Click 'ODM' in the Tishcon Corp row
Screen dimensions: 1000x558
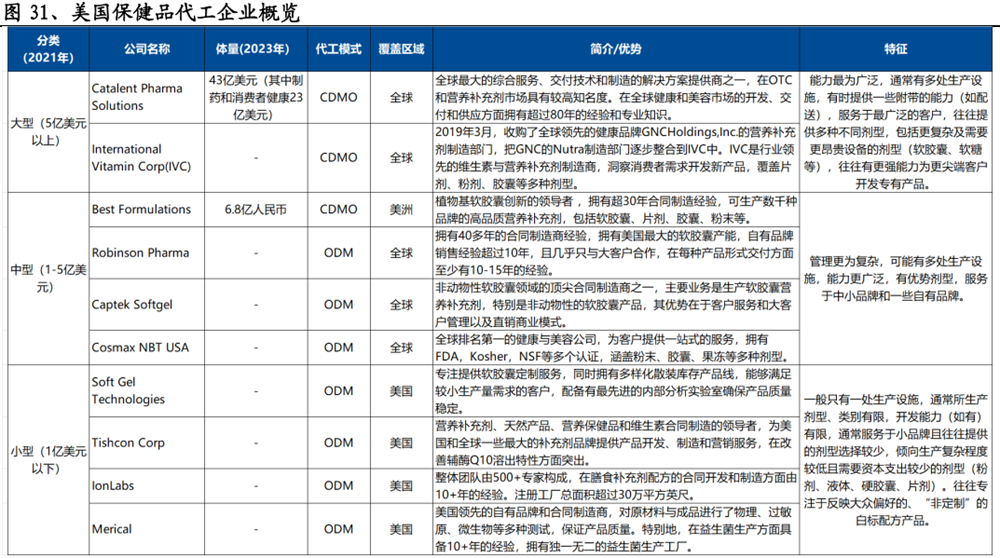(339, 443)
